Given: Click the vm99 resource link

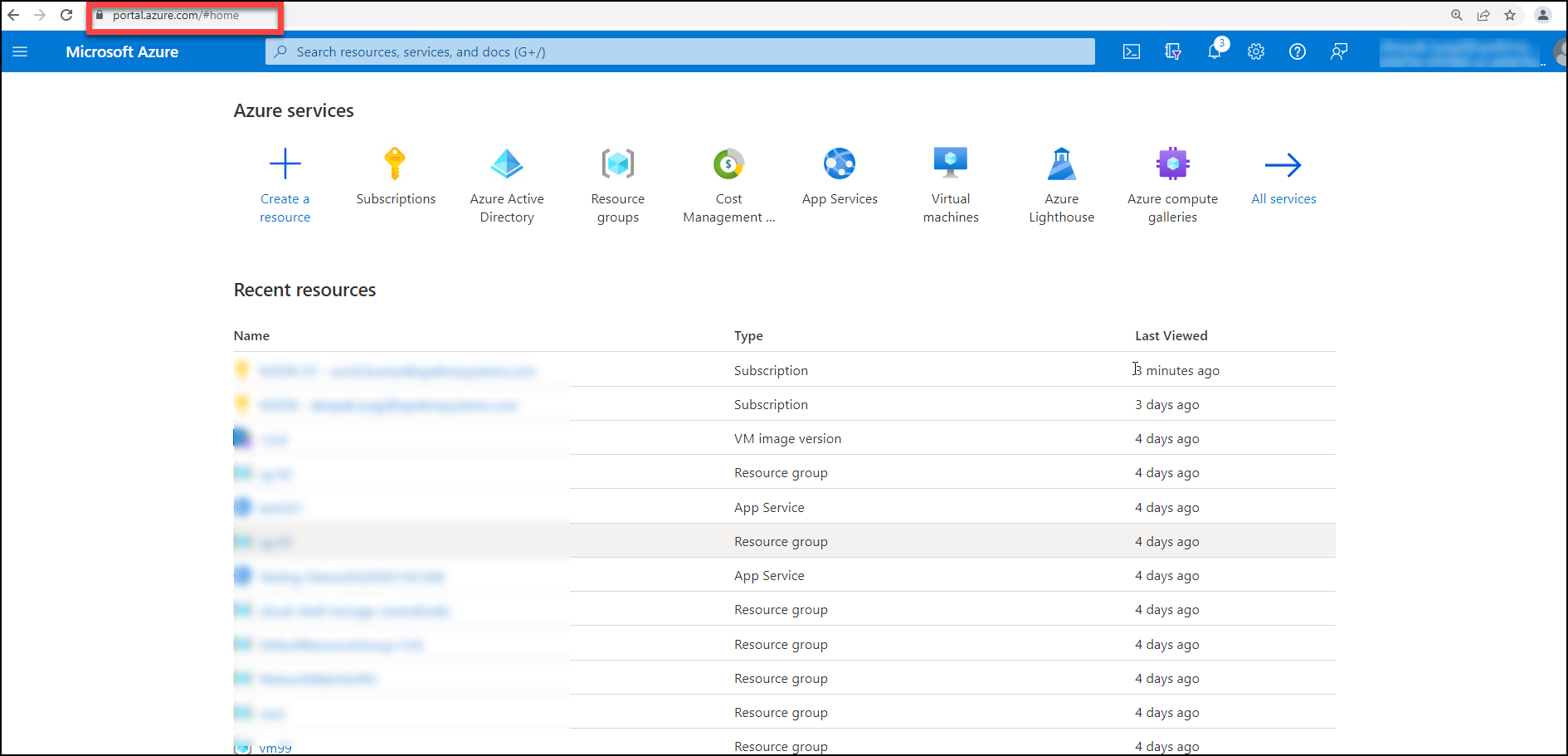Looking at the screenshot, I should click(x=275, y=748).
